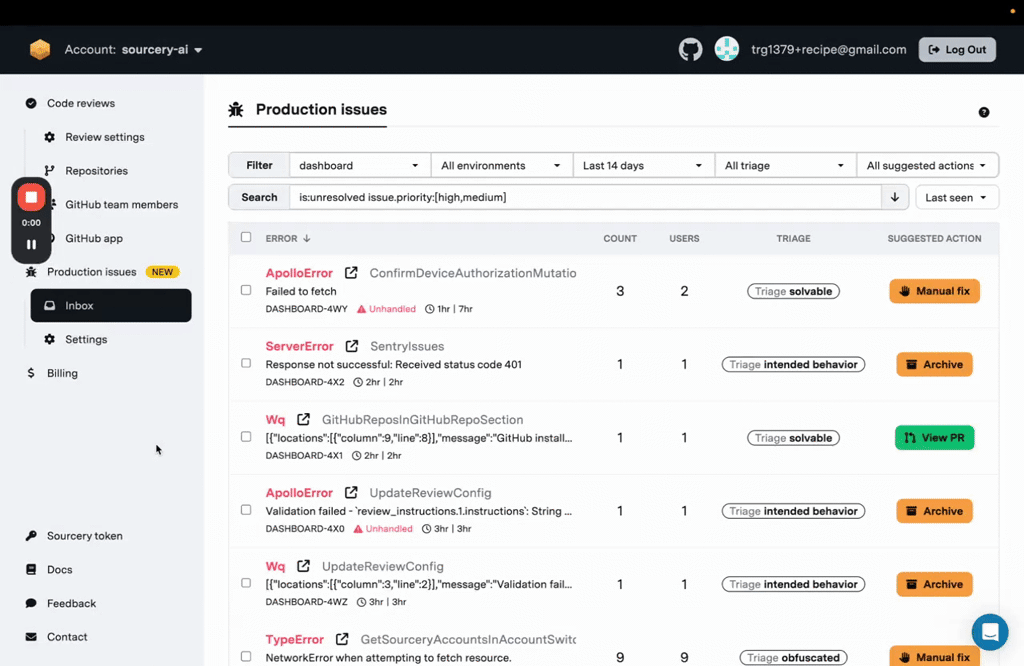The width and height of the screenshot is (1024, 666).
Task: Tick the GitHubReposInGitHubRepoSection row checkbox
Action: pos(246,437)
